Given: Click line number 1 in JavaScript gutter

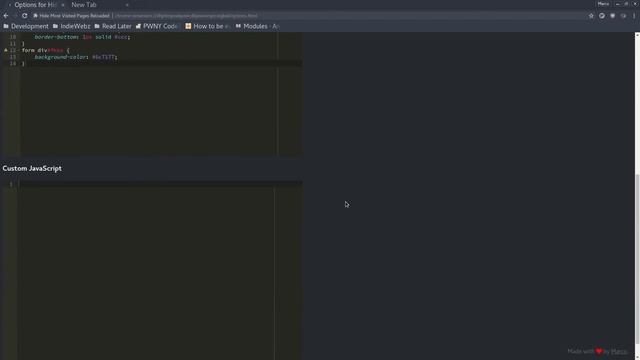Looking at the screenshot, I should click(x=11, y=184).
